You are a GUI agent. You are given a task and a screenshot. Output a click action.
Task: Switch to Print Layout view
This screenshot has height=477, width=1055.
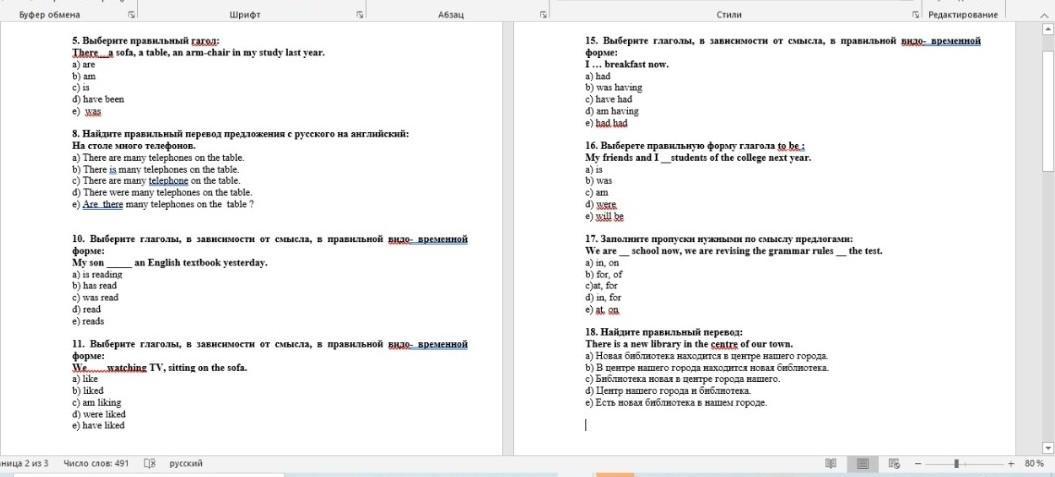tap(862, 464)
